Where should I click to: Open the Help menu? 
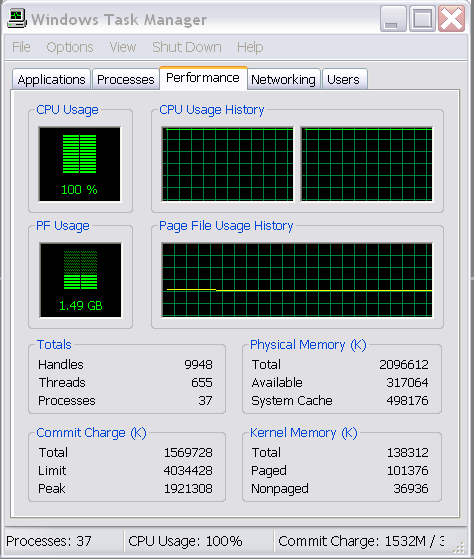(250, 47)
